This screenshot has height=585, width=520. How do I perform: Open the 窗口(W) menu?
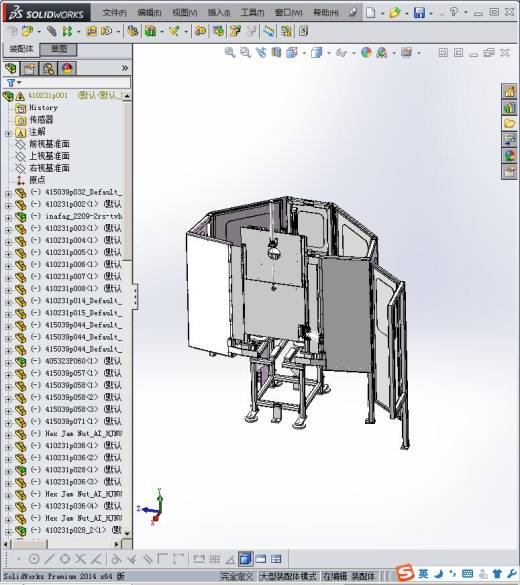pos(289,13)
